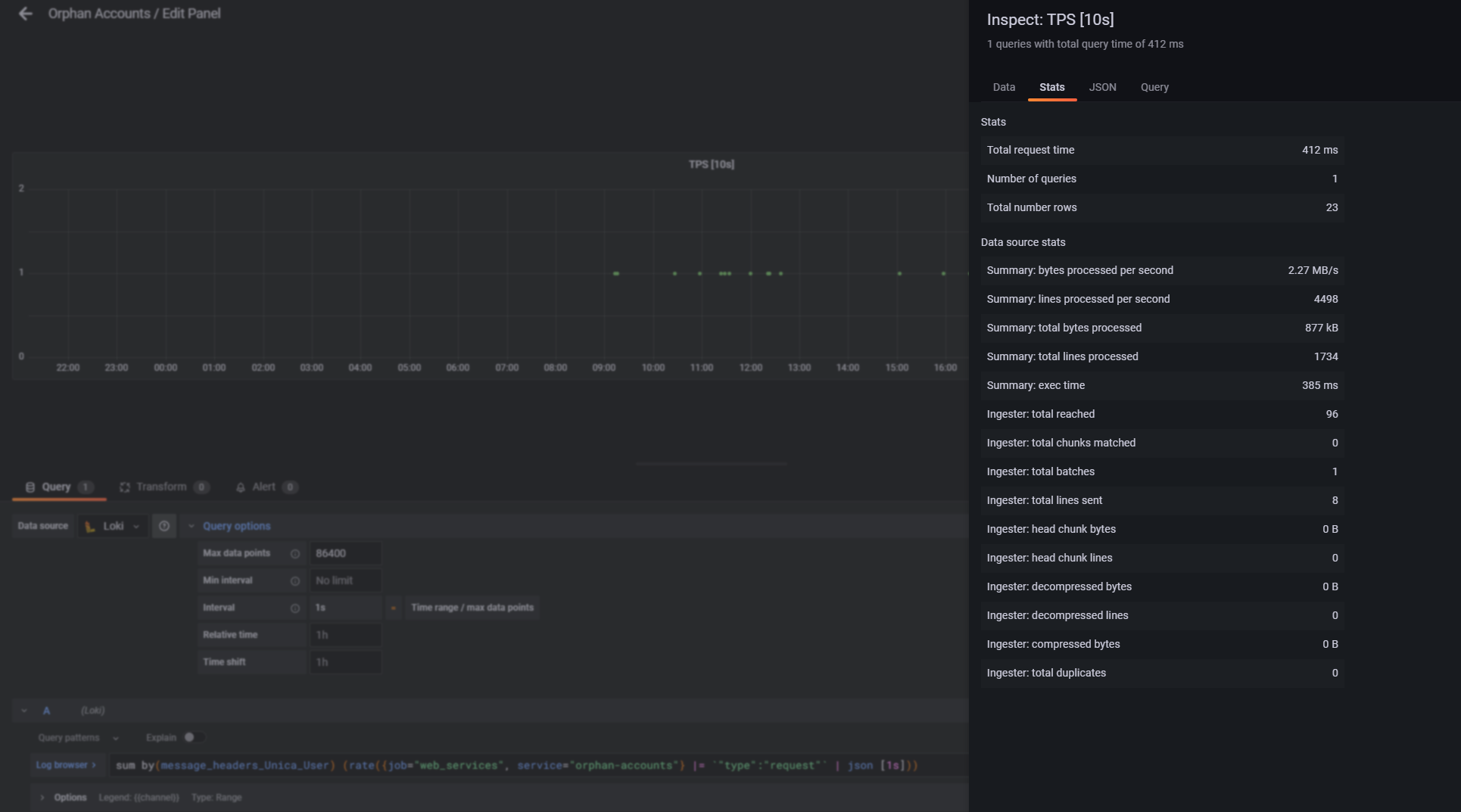Switch to the Transform tab
1461x812 pixels.
click(164, 487)
